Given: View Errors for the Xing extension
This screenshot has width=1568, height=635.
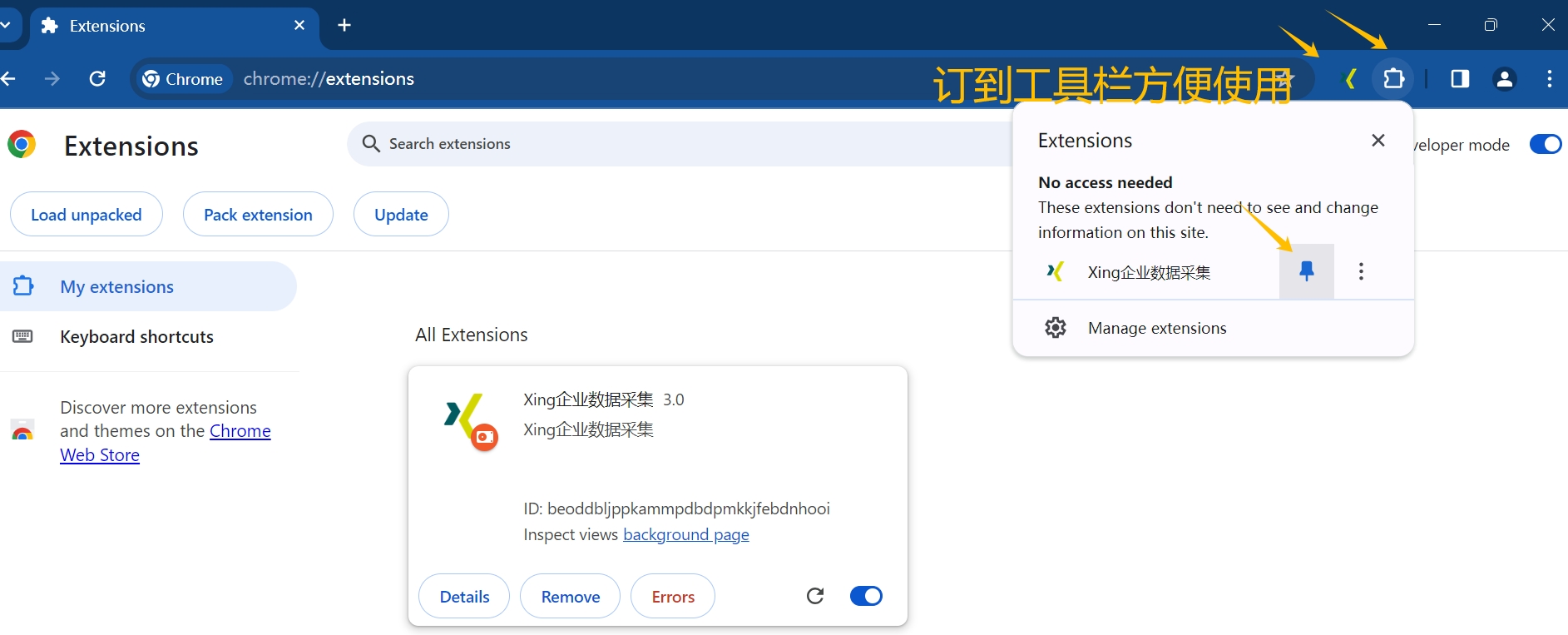Looking at the screenshot, I should pyautogui.click(x=673, y=596).
